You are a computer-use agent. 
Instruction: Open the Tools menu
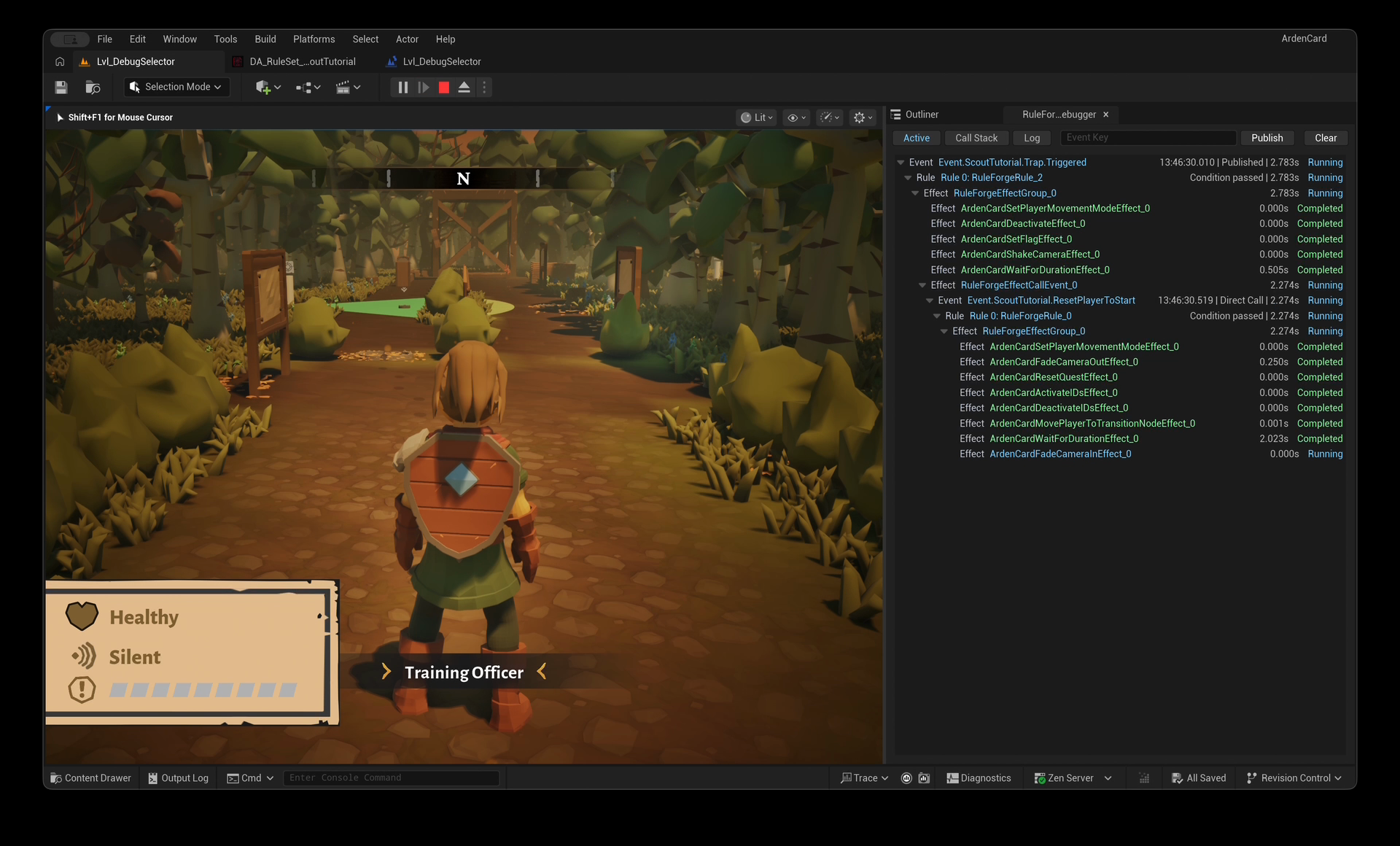point(225,39)
